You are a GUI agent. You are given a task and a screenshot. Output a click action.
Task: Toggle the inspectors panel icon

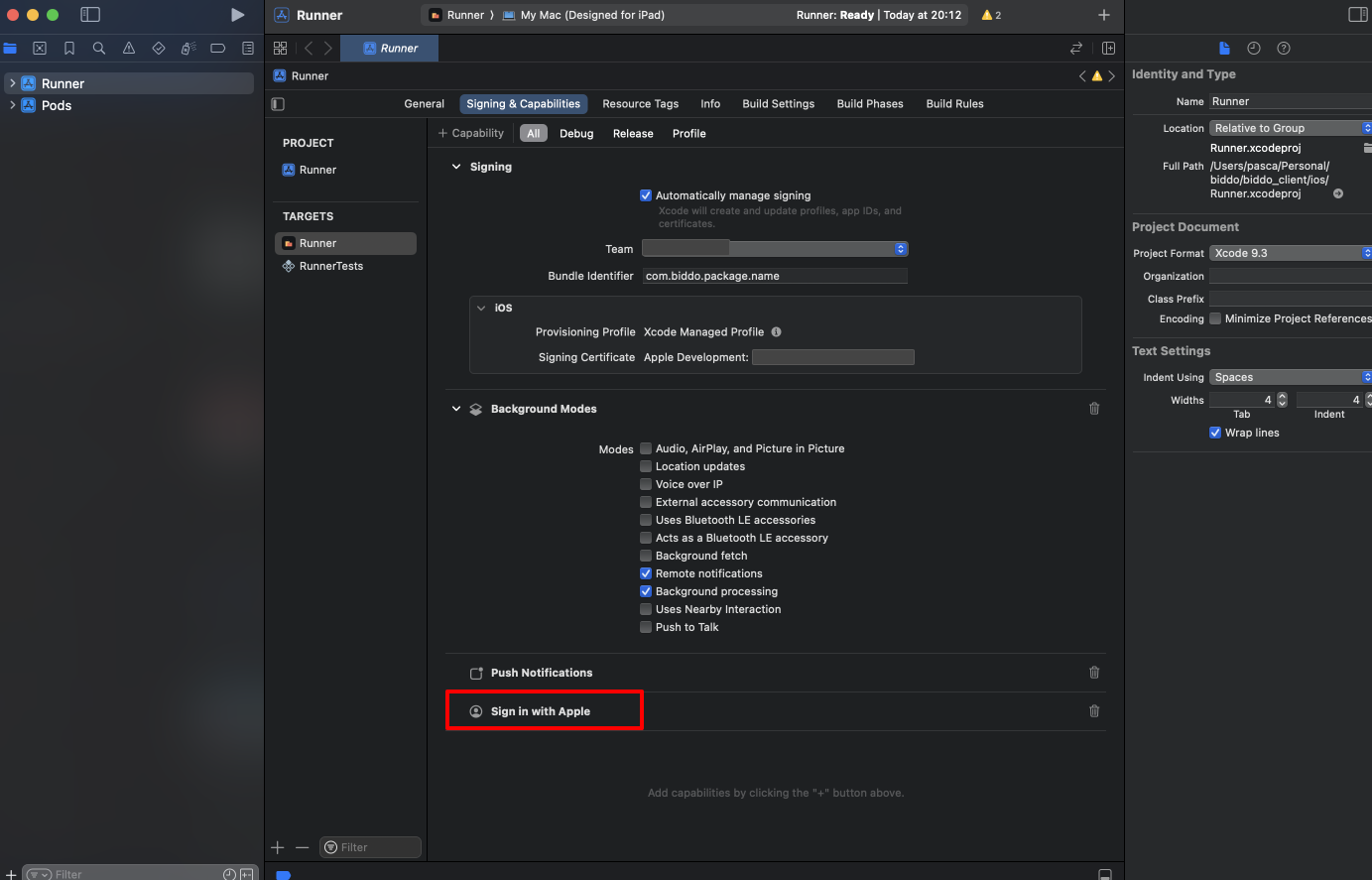pos(1358,15)
